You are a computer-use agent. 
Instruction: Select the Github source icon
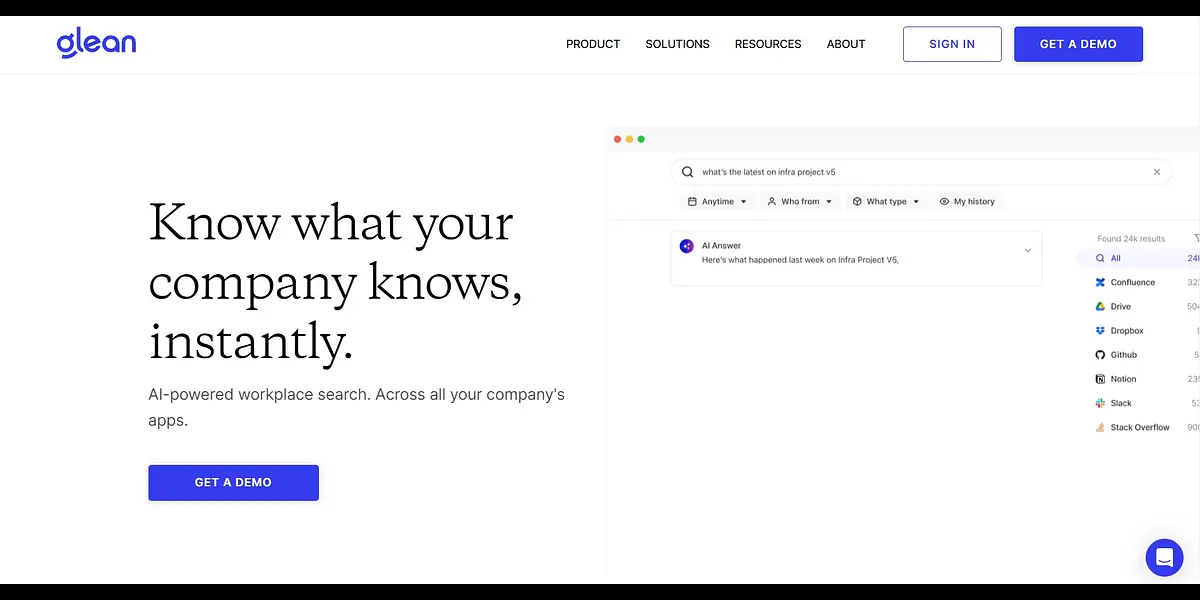pos(1100,355)
